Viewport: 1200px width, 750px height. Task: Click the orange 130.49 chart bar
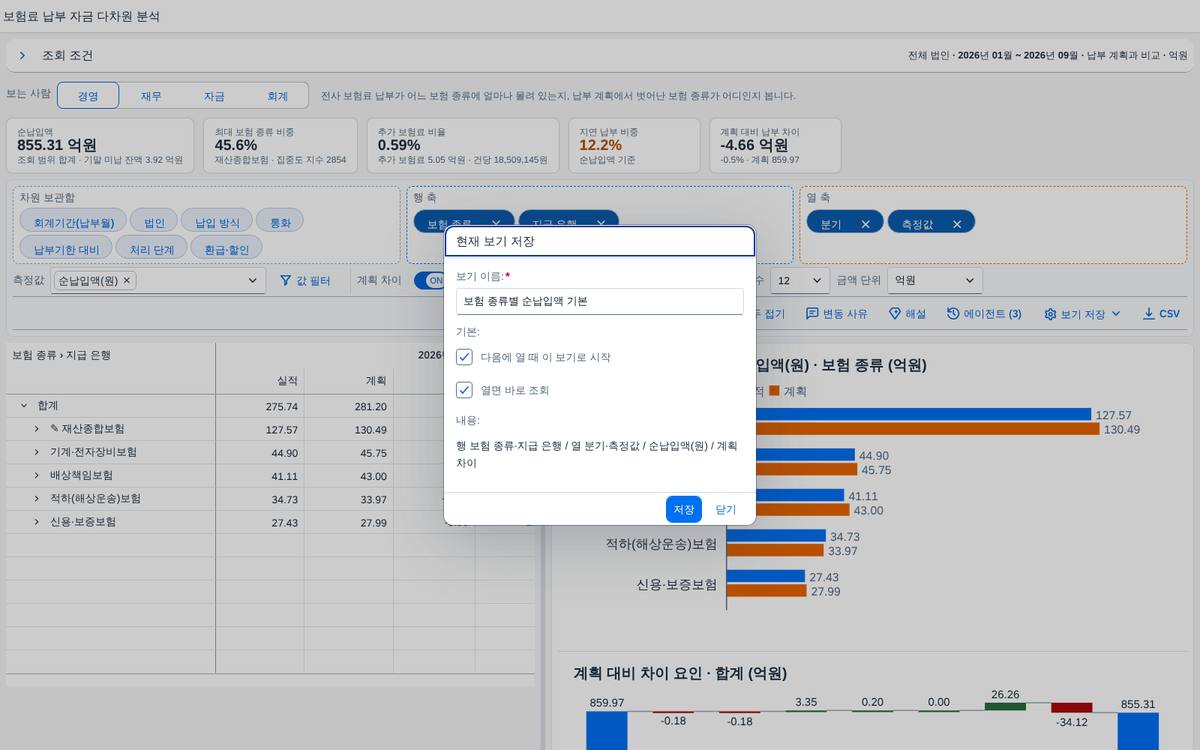click(913, 429)
